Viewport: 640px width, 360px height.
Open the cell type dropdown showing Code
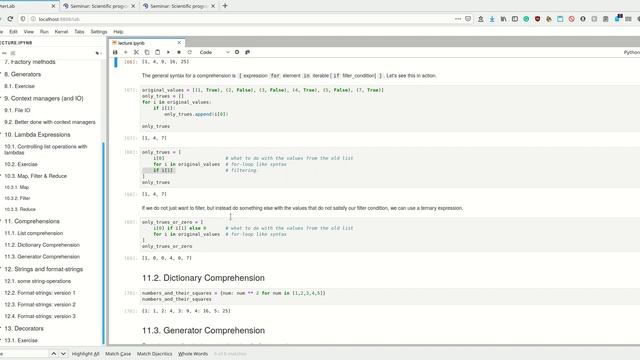(214, 52)
